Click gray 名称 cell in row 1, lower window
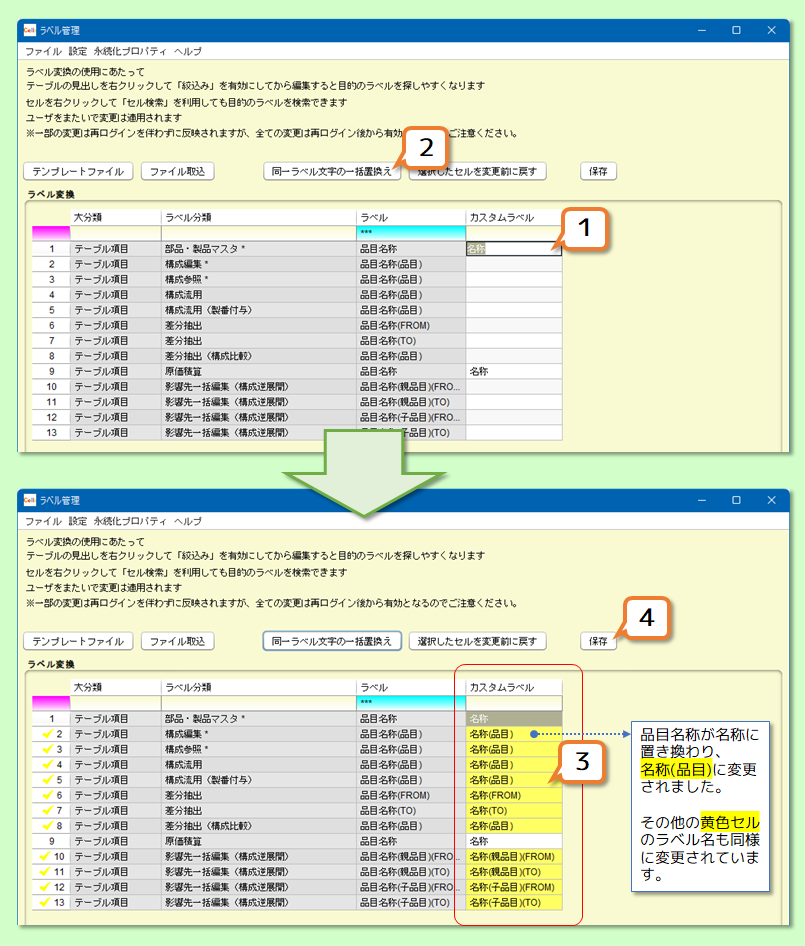This screenshot has height=946, width=805. point(514,719)
